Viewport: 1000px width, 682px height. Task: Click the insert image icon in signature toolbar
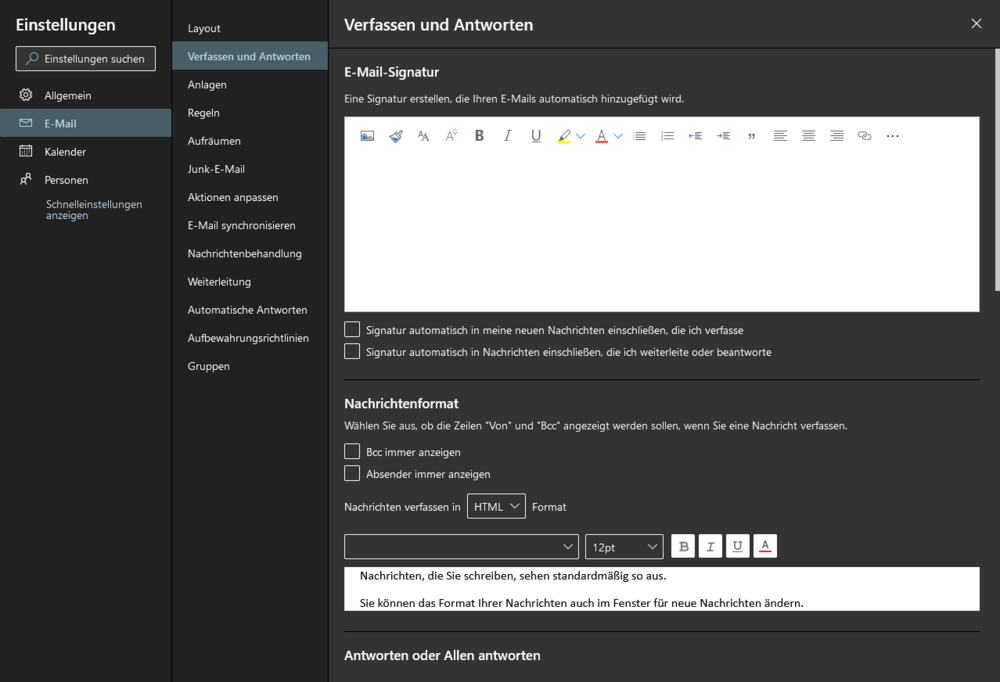(367, 136)
